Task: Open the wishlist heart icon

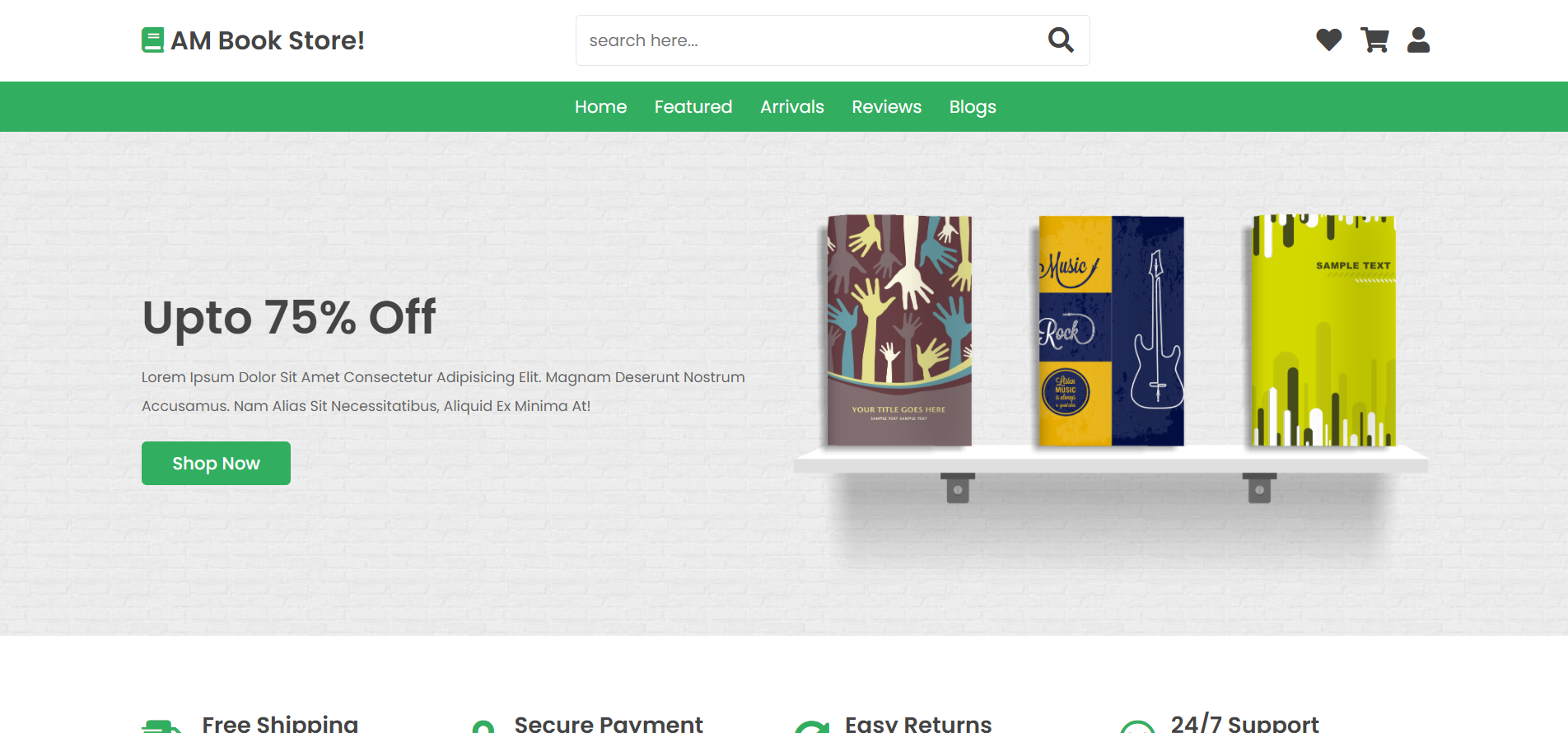Action: [1328, 40]
